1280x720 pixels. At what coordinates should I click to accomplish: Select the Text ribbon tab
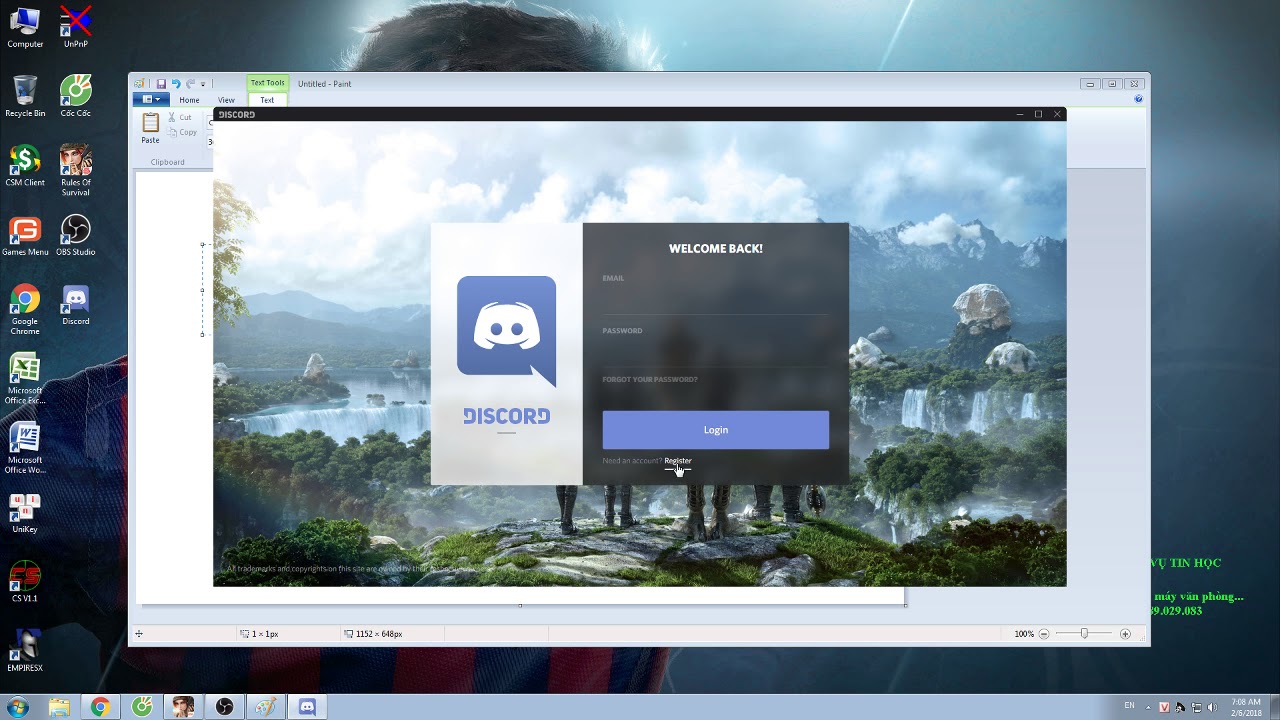[x=267, y=100]
